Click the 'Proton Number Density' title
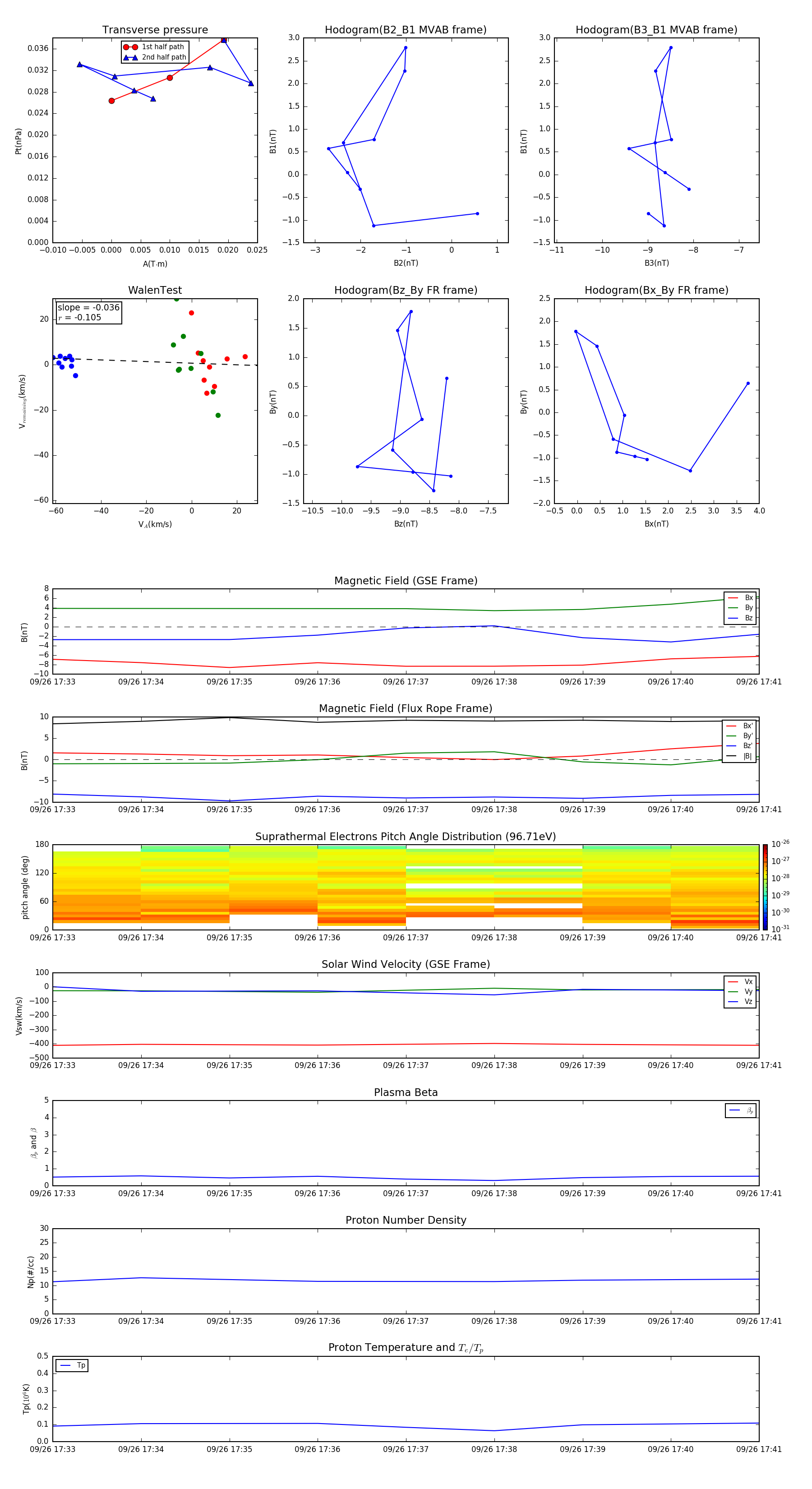 coord(406,1220)
